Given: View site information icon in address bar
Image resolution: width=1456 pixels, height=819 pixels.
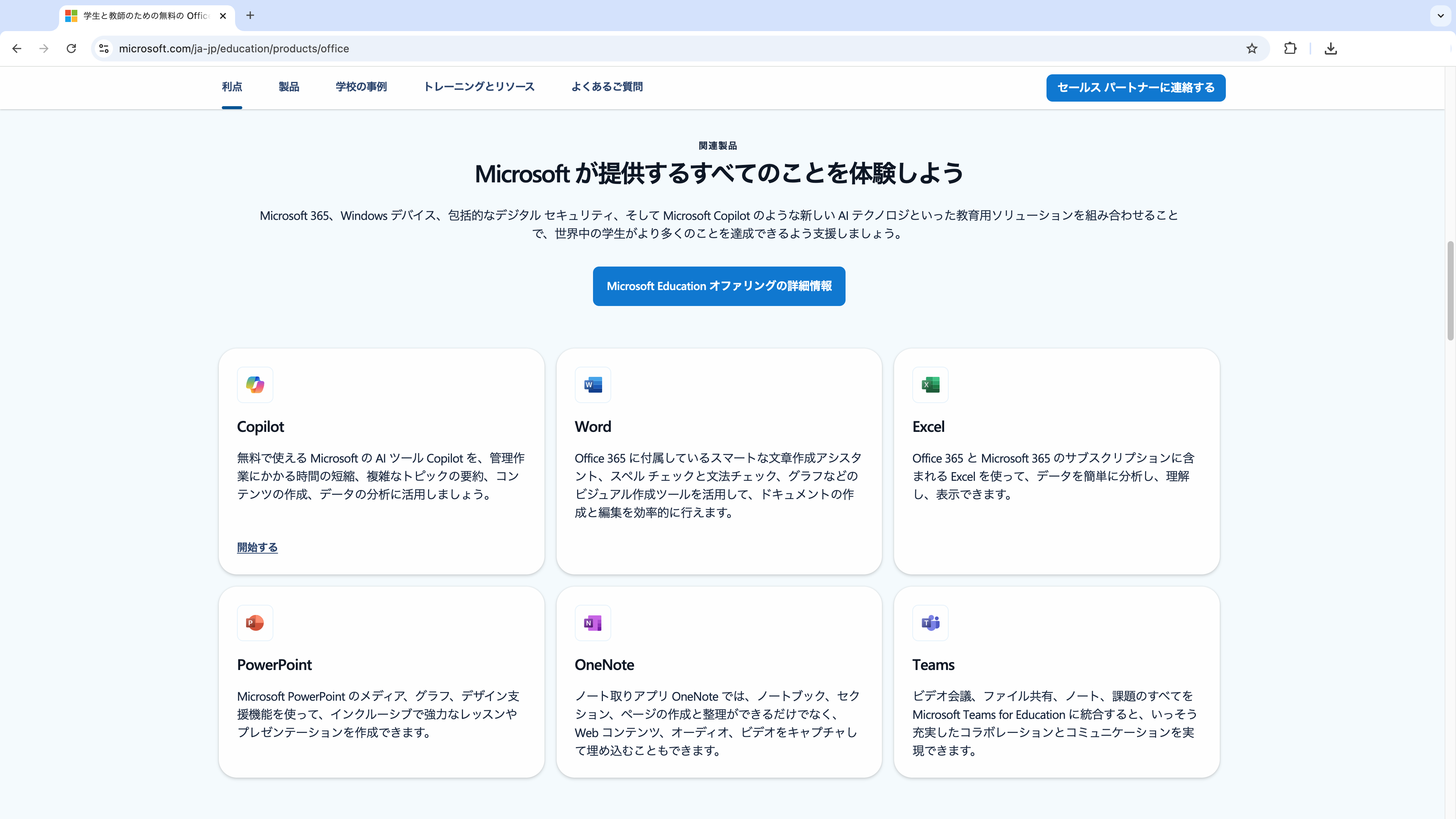Looking at the screenshot, I should pos(104,49).
